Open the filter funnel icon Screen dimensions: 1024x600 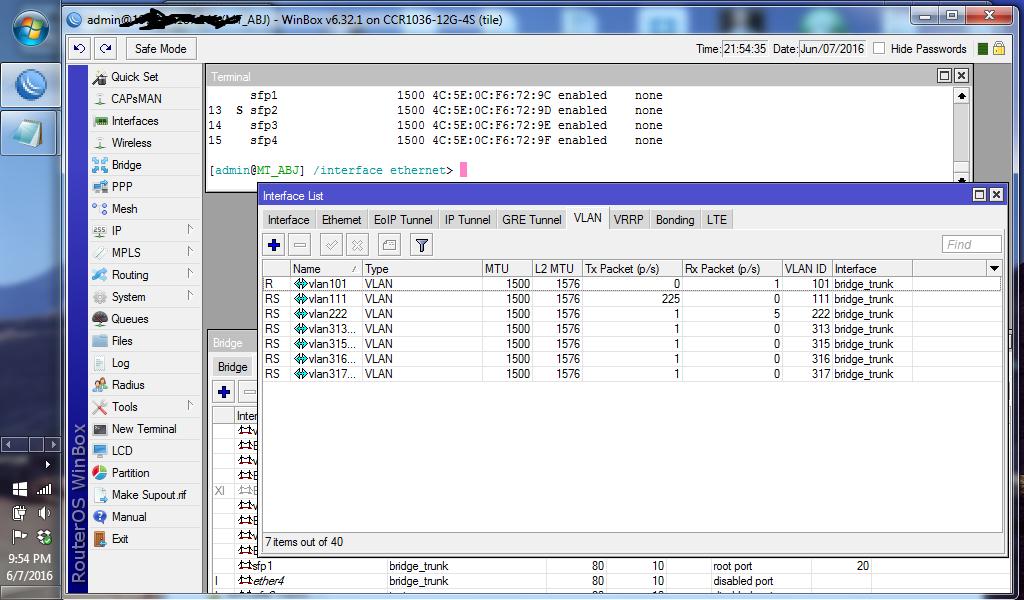(x=420, y=244)
